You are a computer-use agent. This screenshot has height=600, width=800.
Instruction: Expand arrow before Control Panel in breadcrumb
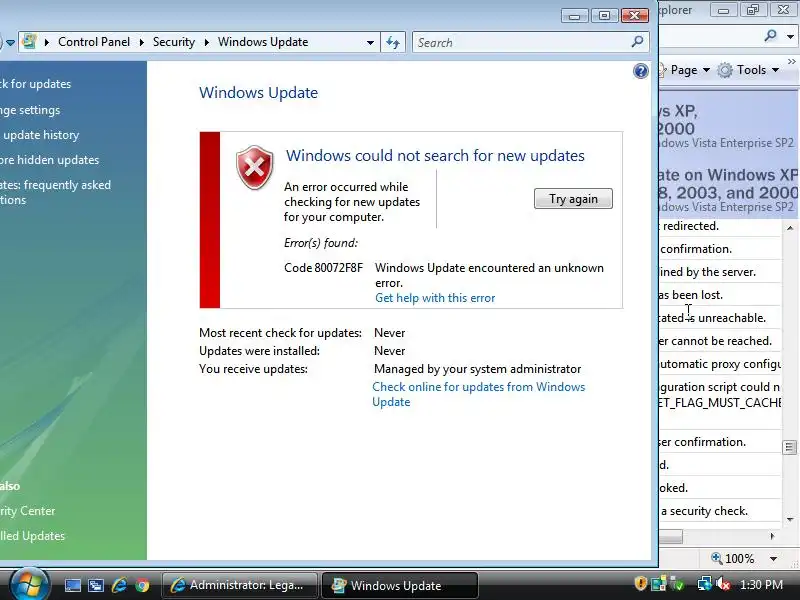(x=47, y=42)
